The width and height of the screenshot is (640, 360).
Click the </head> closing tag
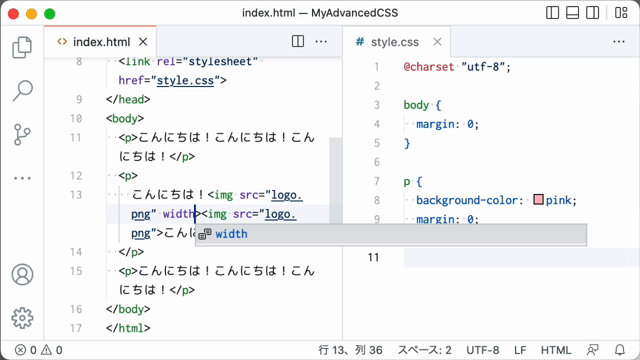point(128,99)
